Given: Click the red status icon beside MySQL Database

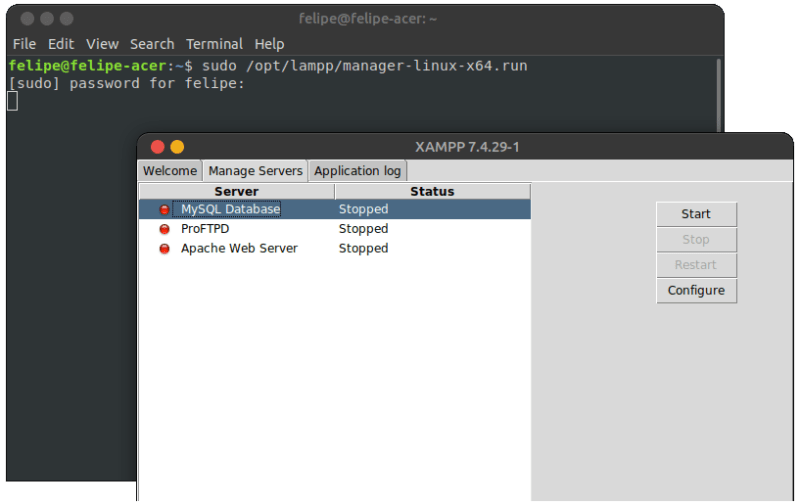Looking at the screenshot, I should (164, 210).
